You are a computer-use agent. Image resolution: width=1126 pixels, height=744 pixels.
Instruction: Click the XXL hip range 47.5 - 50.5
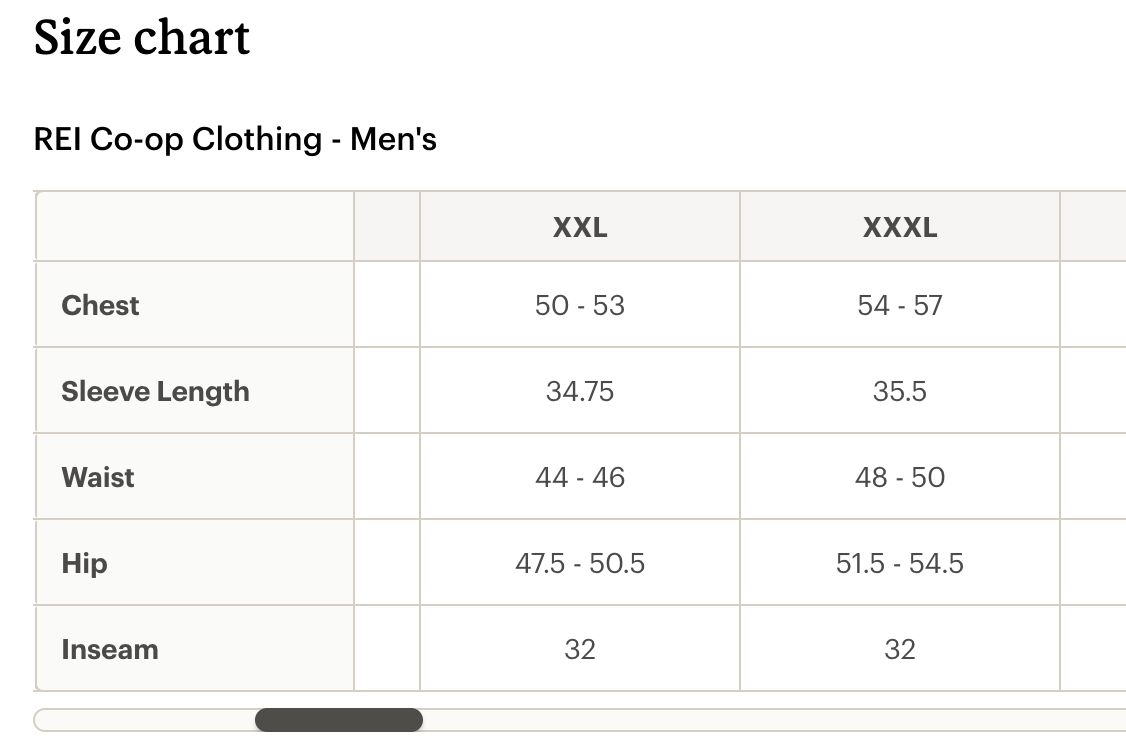580,563
